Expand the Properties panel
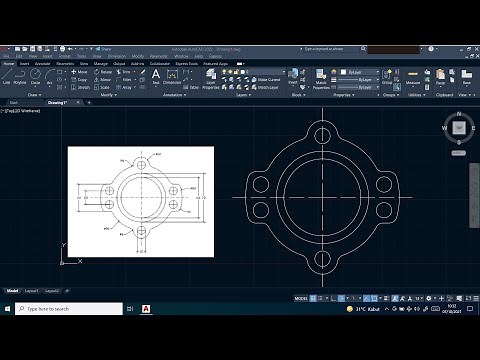The height and width of the screenshot is (360, 480). tap(344, 95)
